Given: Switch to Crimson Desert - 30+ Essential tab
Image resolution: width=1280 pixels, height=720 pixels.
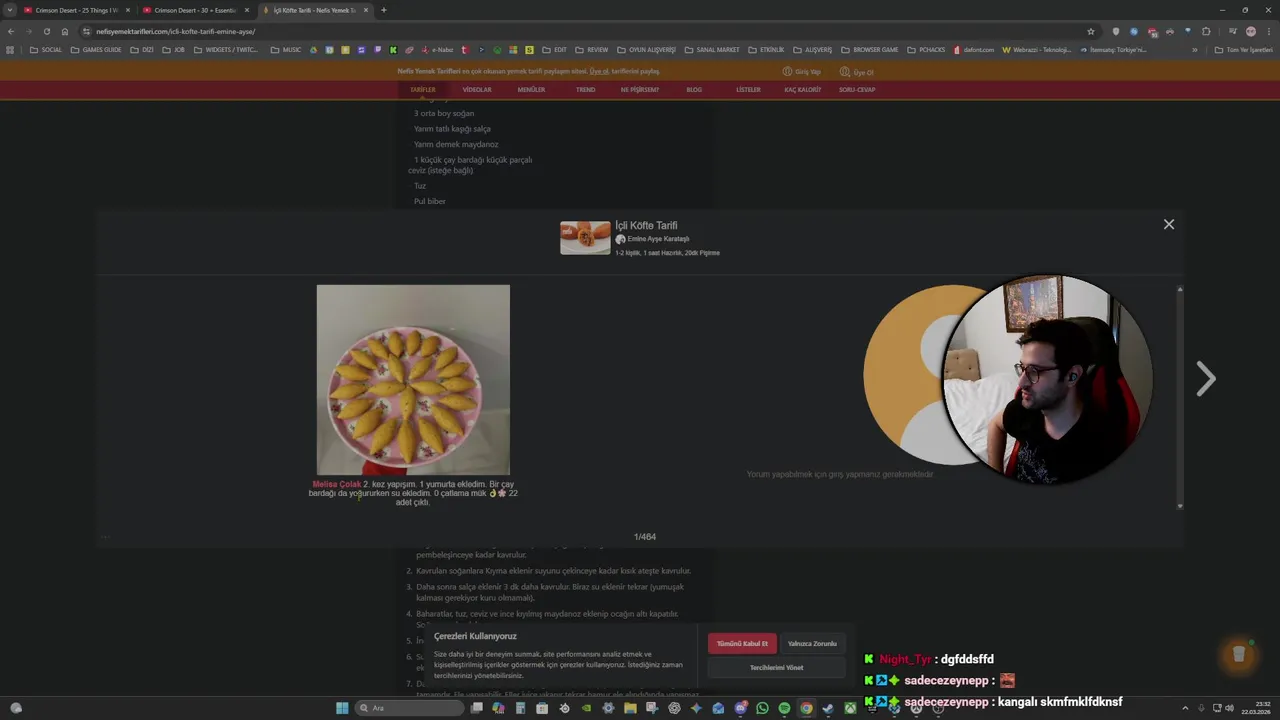Looking at the screenshot, I should (195, 10).
